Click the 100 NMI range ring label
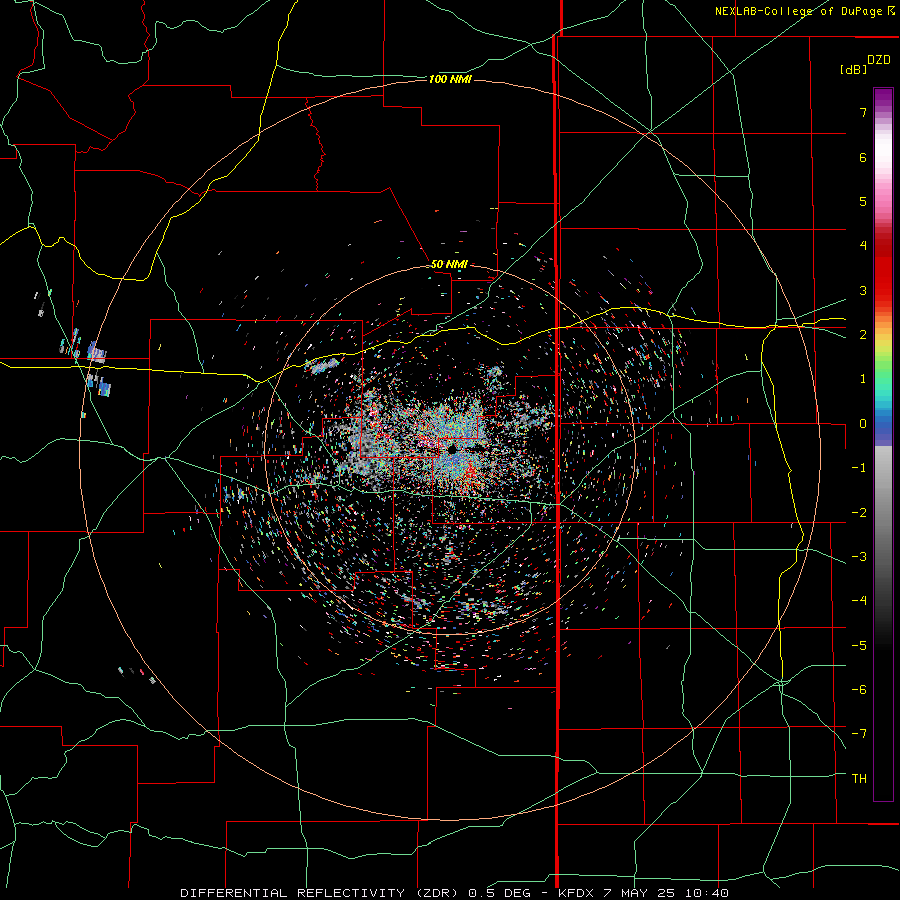 [x=450, y=79]
